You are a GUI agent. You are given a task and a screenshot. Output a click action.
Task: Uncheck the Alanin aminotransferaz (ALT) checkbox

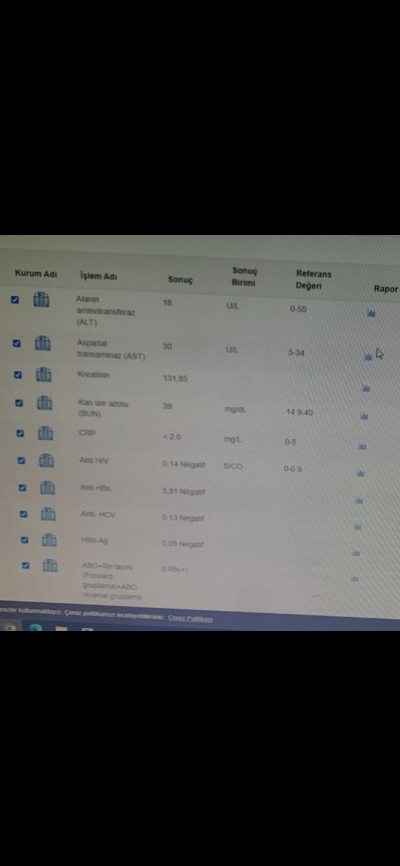15,299
